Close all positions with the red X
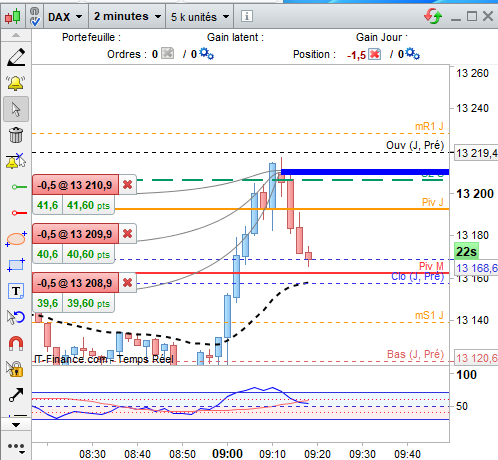The height and width of the screenshot is (460, 498). coord(374,54)
